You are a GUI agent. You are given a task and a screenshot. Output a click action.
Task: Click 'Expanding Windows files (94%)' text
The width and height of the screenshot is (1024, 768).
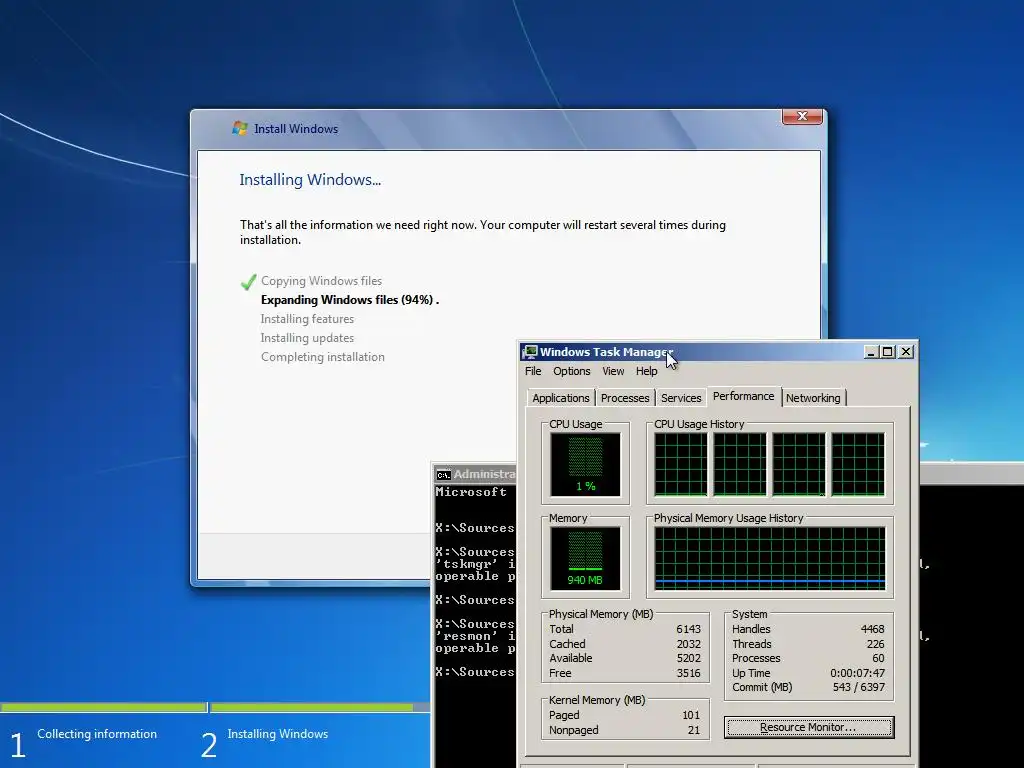click(x=347, y=300)
